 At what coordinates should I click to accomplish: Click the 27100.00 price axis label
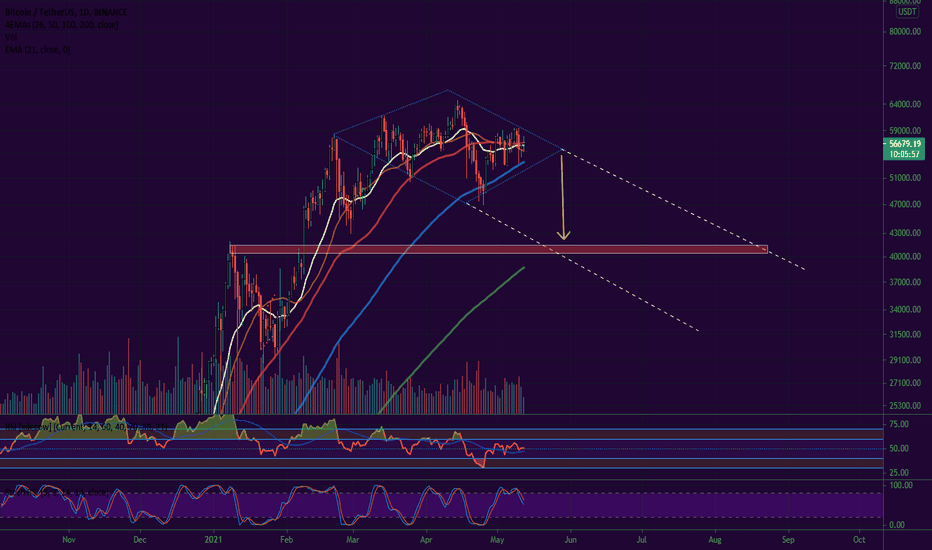[905, 383]
